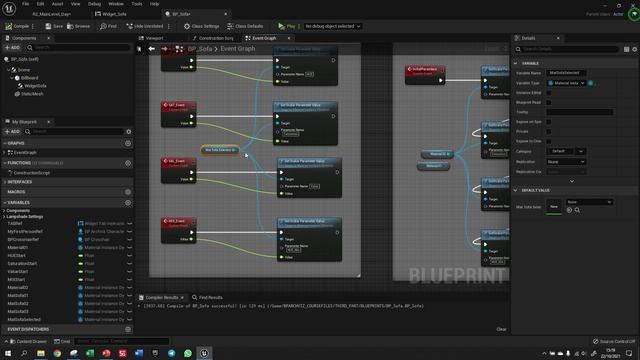Open the Find tool in toolbar
The height and width of the screenshot is (360, 640).
point(108,26)
